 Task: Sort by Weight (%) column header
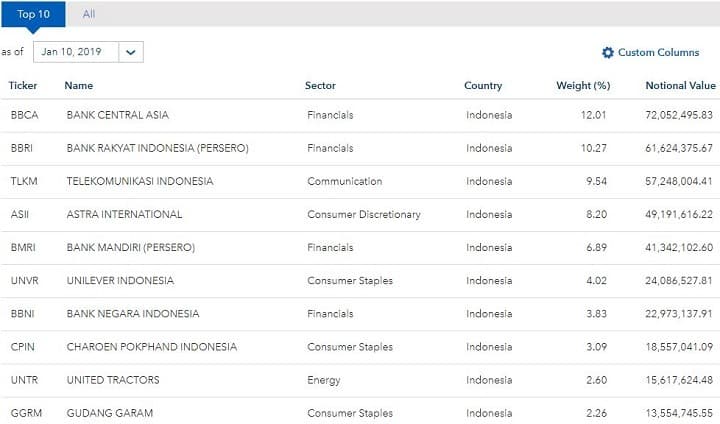coord(583,86)
